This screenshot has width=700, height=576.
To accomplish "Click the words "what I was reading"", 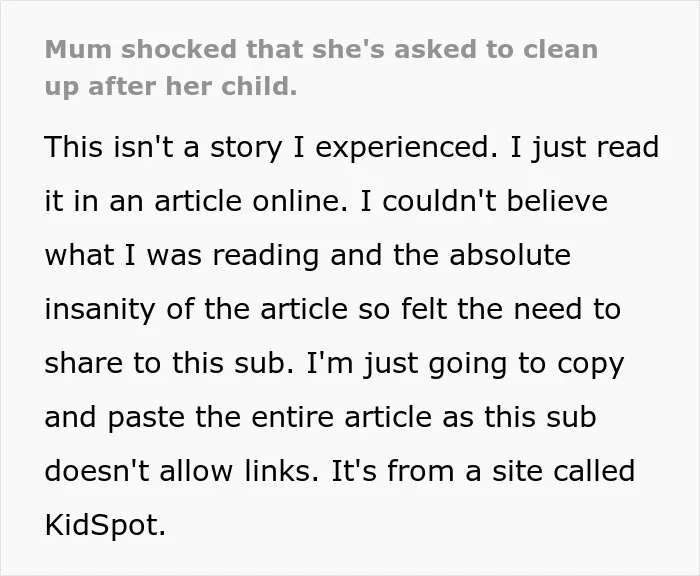I will click(182, 255).
